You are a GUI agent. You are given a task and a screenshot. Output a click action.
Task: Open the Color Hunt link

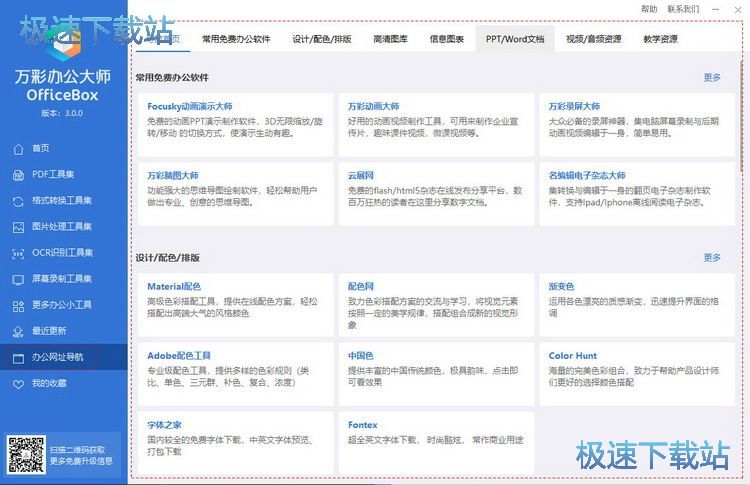[573, 356]
